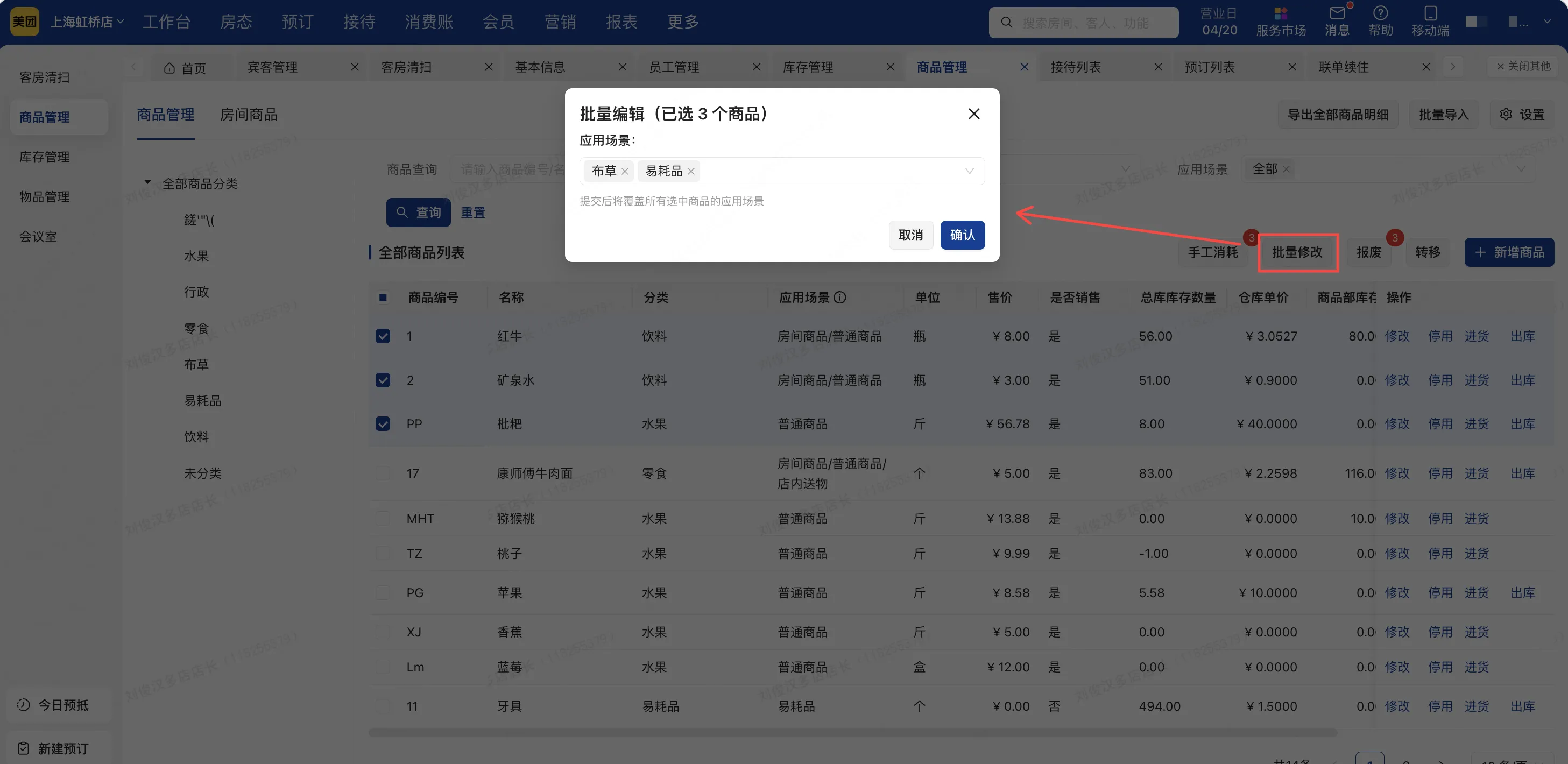
Task: Close the 批量编辑 dialog with X
Action: (974, 114)
